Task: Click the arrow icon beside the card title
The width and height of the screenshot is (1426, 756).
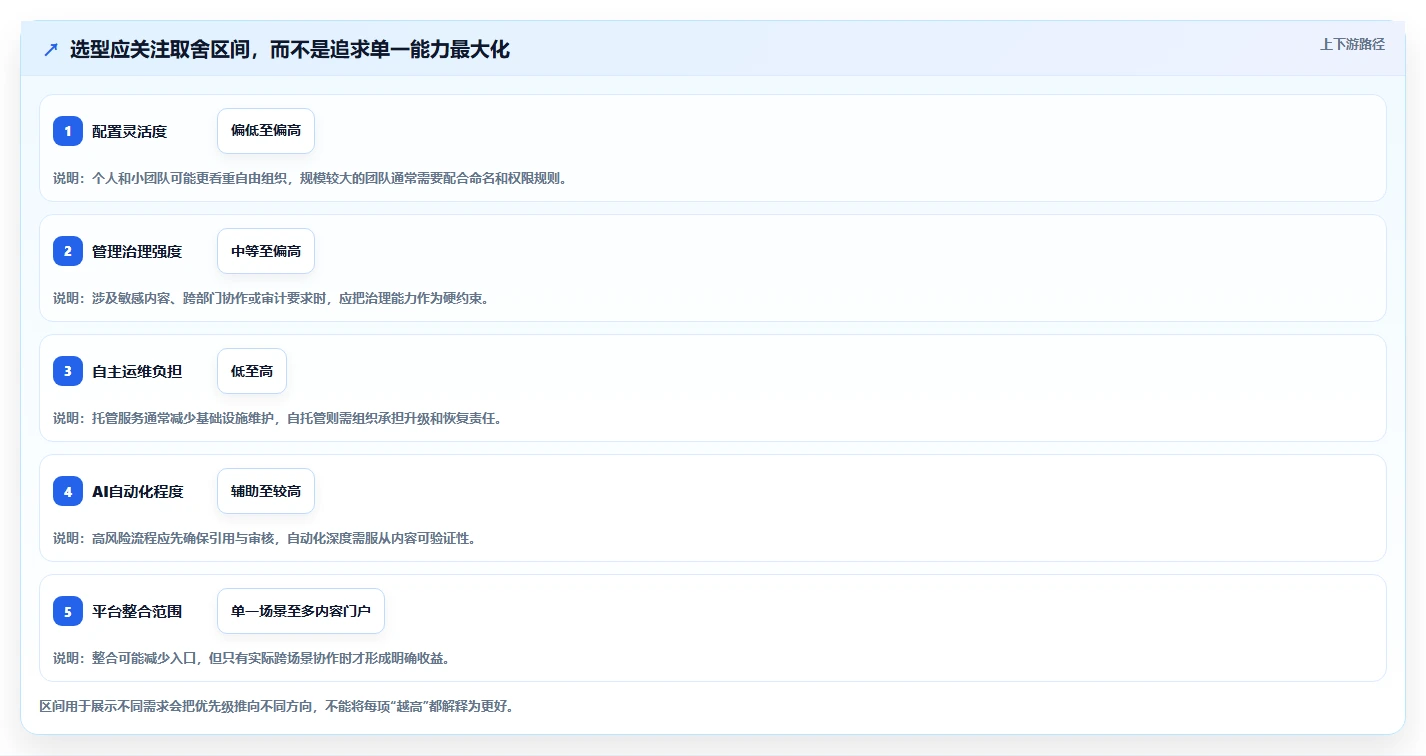Action: coord(51,50)
